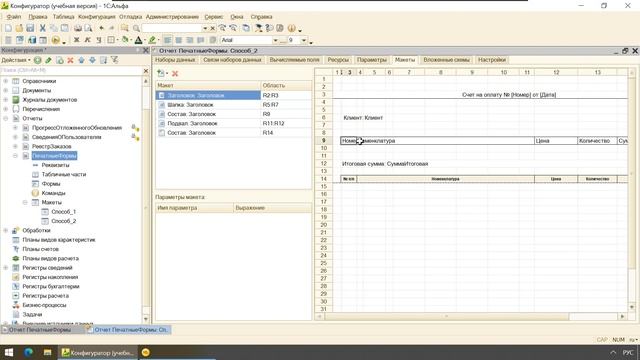Undo with the left arrow icon
The height and width of the screenshot is (360, 640).
(x=102, y=28)
